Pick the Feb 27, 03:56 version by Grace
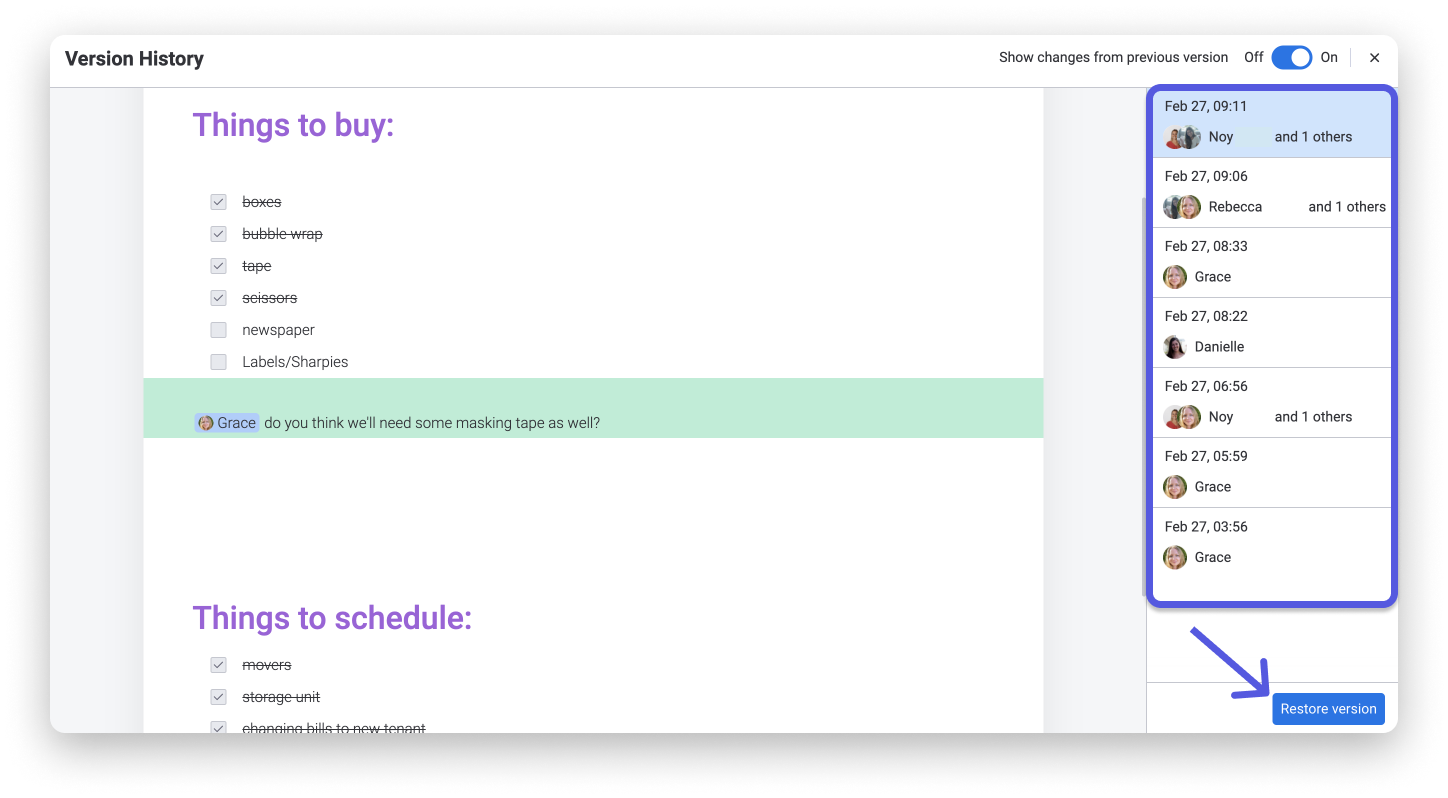 [x=1271, y=543]
